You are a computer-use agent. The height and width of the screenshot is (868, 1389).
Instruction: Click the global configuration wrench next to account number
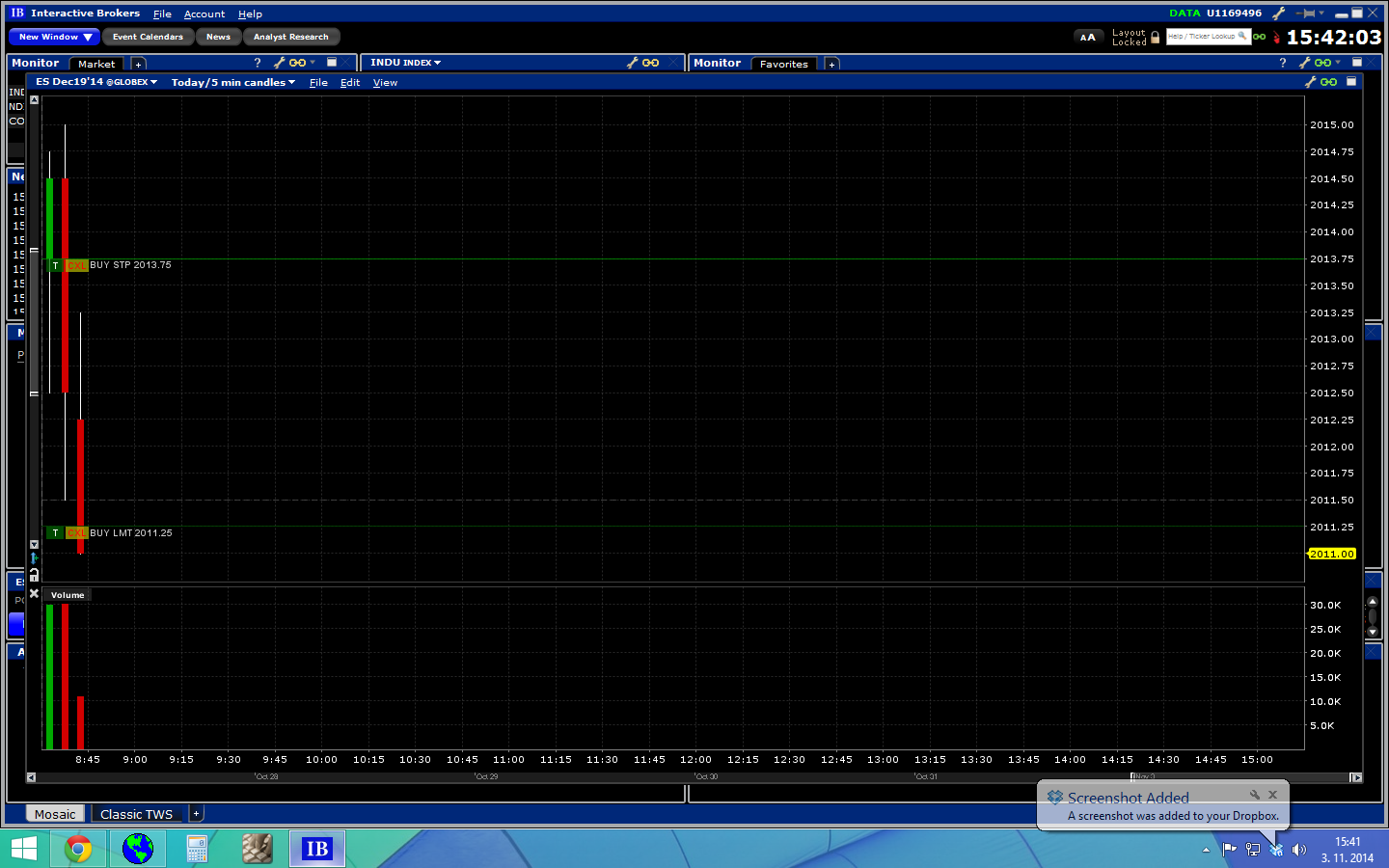coord(1278,14)
